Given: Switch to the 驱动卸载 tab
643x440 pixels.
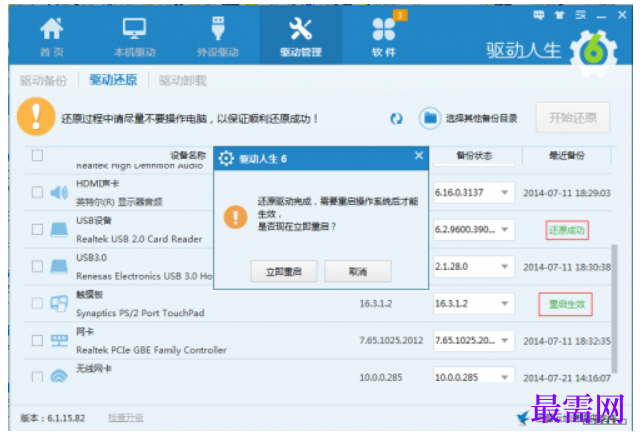Looking at the screenshot, I should click(x=183, y=80).
